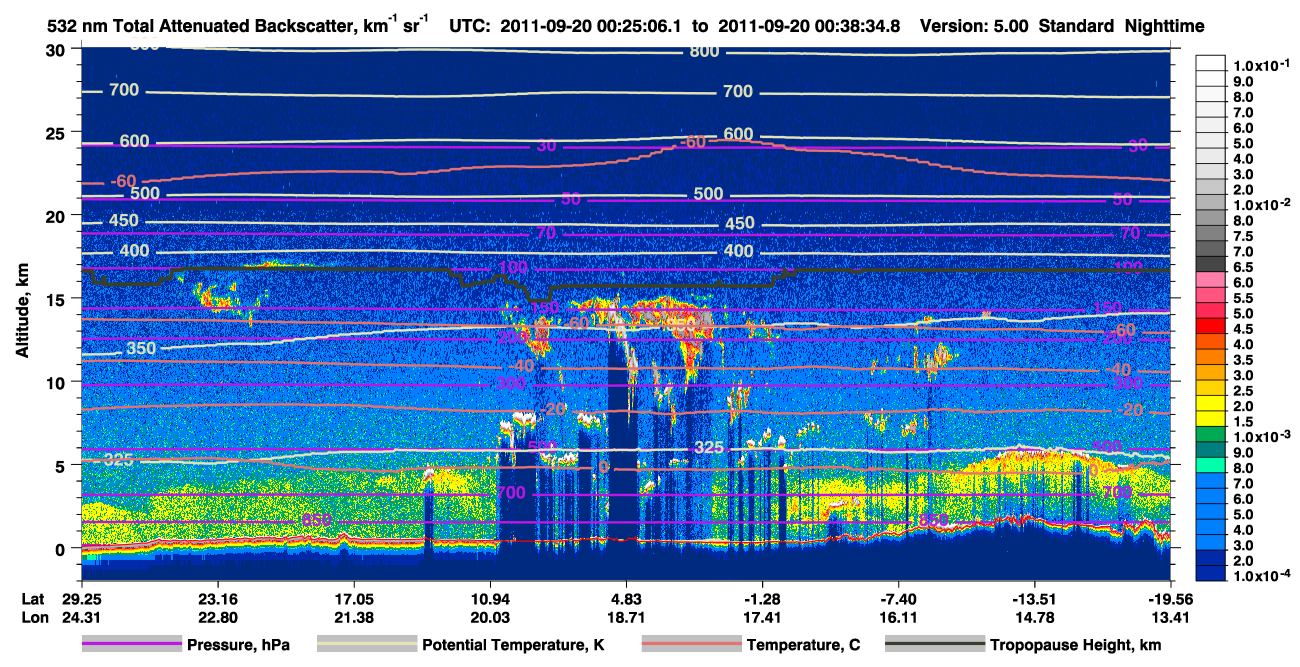Click the altitude tick label '30'
Screen dimensions: 1300x667
(57, 50)
